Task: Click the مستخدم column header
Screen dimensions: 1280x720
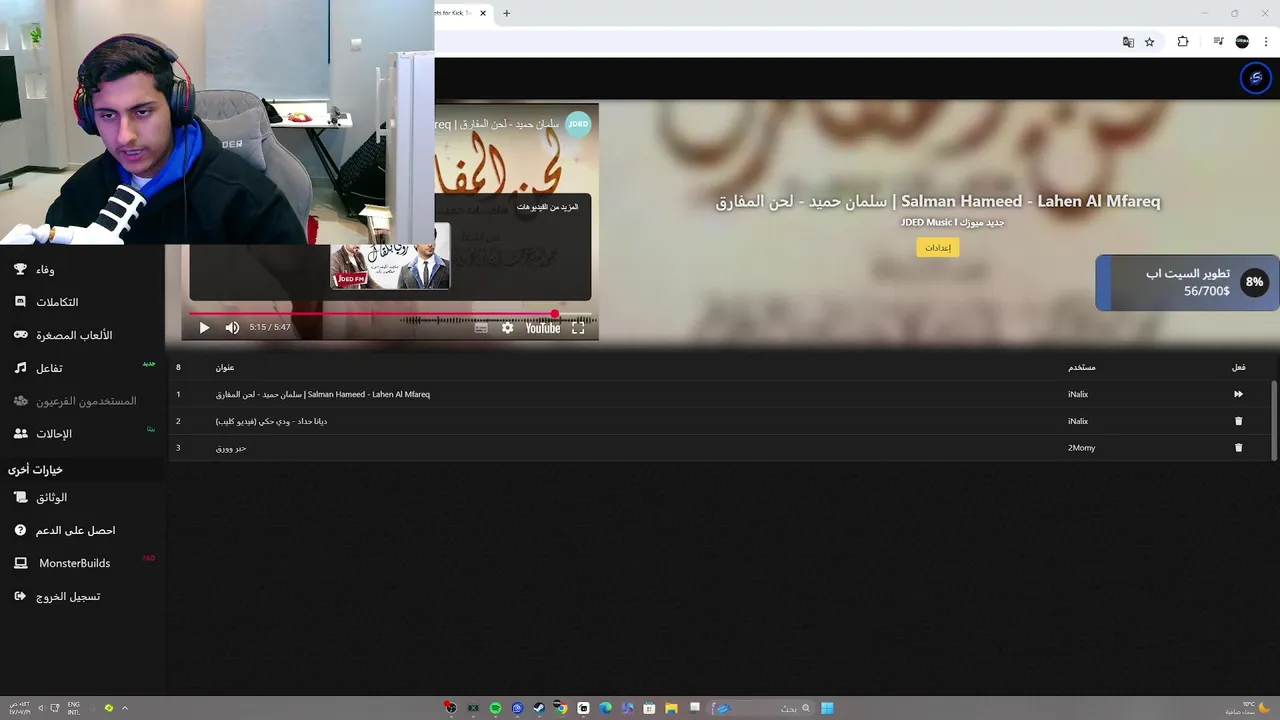Action: tap(1081, 367)
